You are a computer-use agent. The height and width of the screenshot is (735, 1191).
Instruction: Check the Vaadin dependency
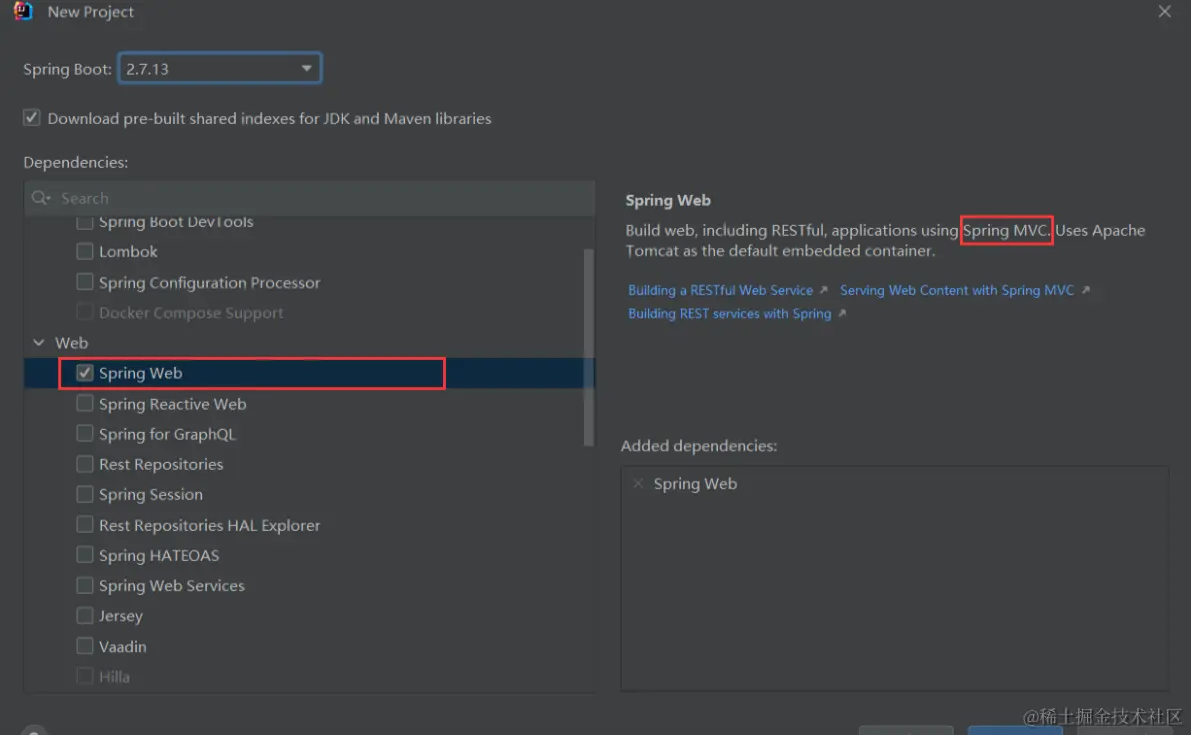(x=85, y=646)
